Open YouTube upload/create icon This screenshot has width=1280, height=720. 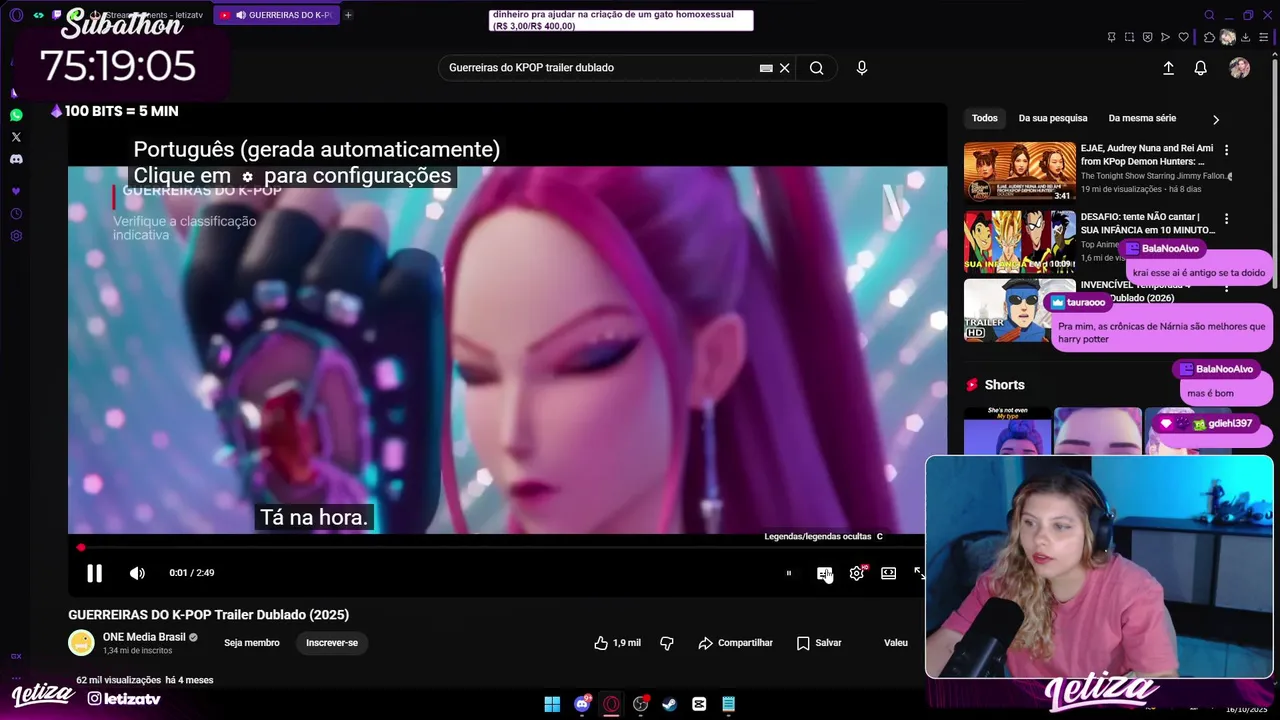(1168, 68)
